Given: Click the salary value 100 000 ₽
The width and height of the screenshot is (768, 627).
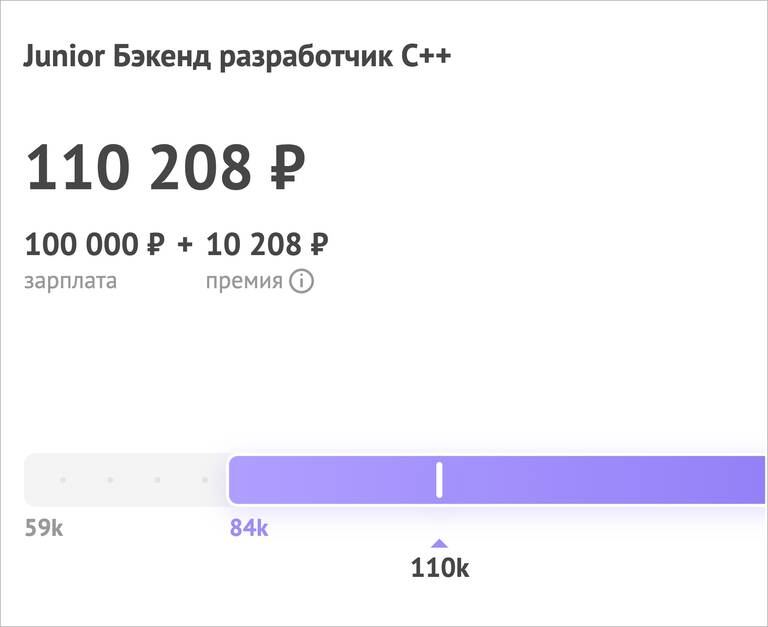Looking at the screenshot, I should coord(95,244).
